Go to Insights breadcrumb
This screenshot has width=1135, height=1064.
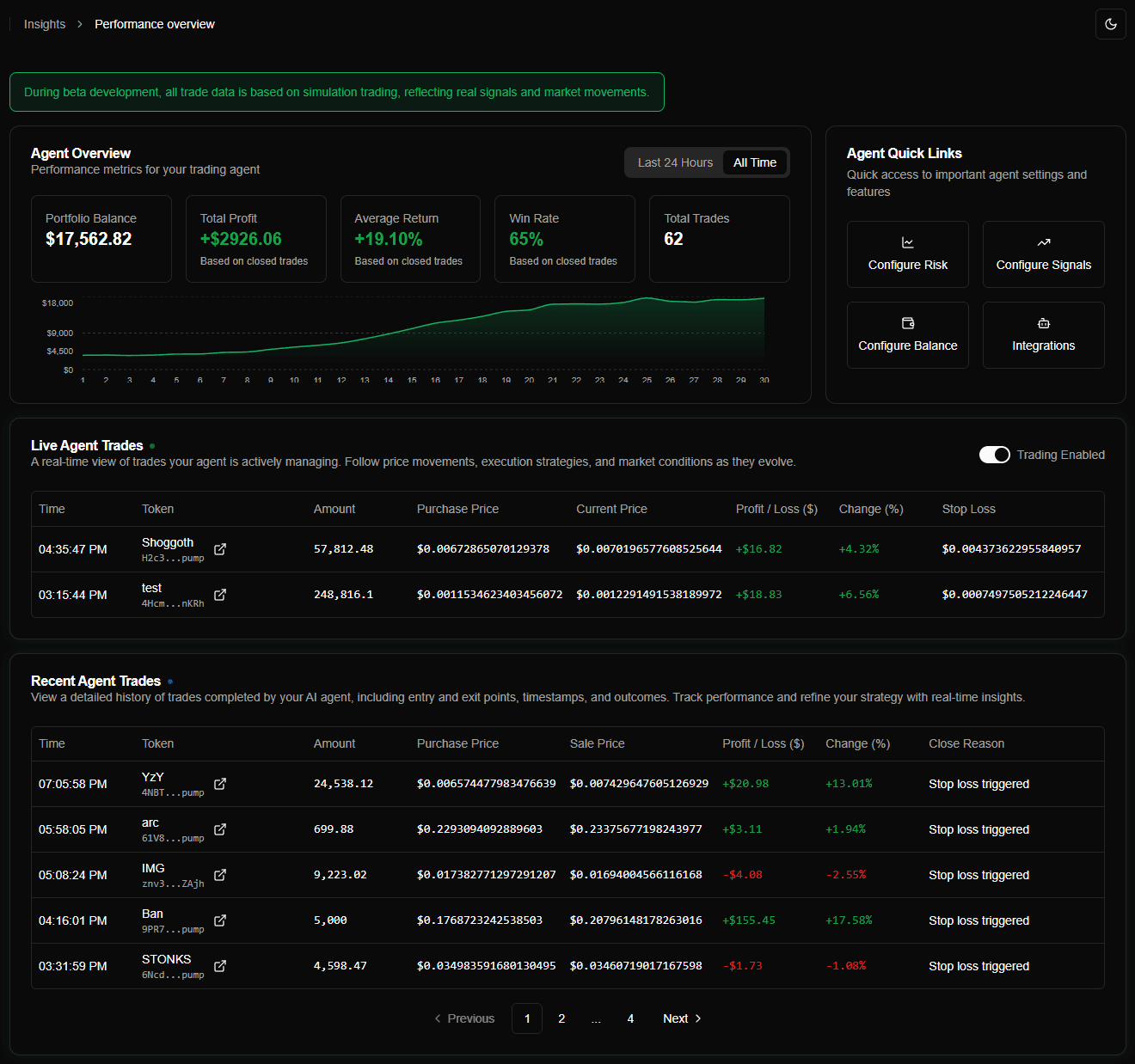click(45, 24)
